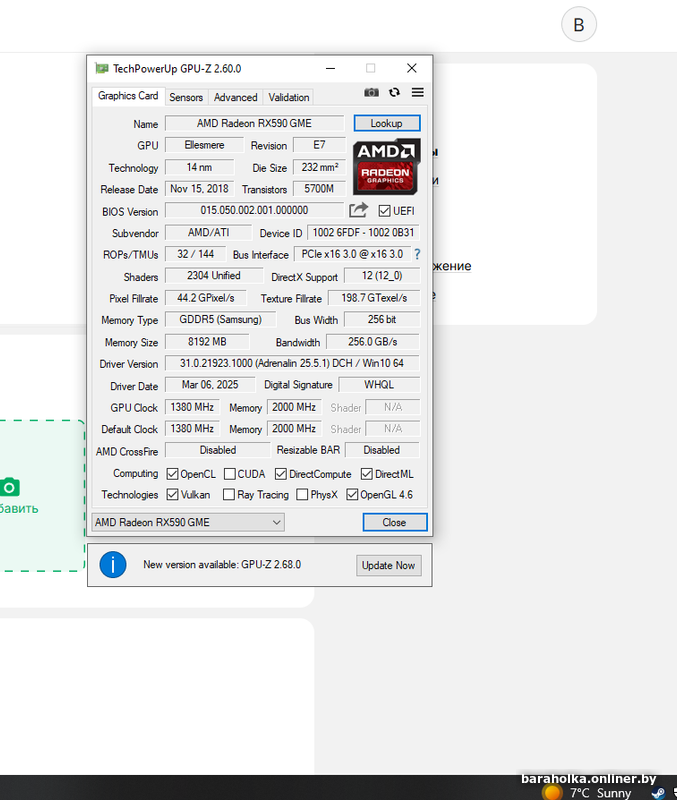
Task: Toggle the CUDA checkbox
Action: click(230, 474)
